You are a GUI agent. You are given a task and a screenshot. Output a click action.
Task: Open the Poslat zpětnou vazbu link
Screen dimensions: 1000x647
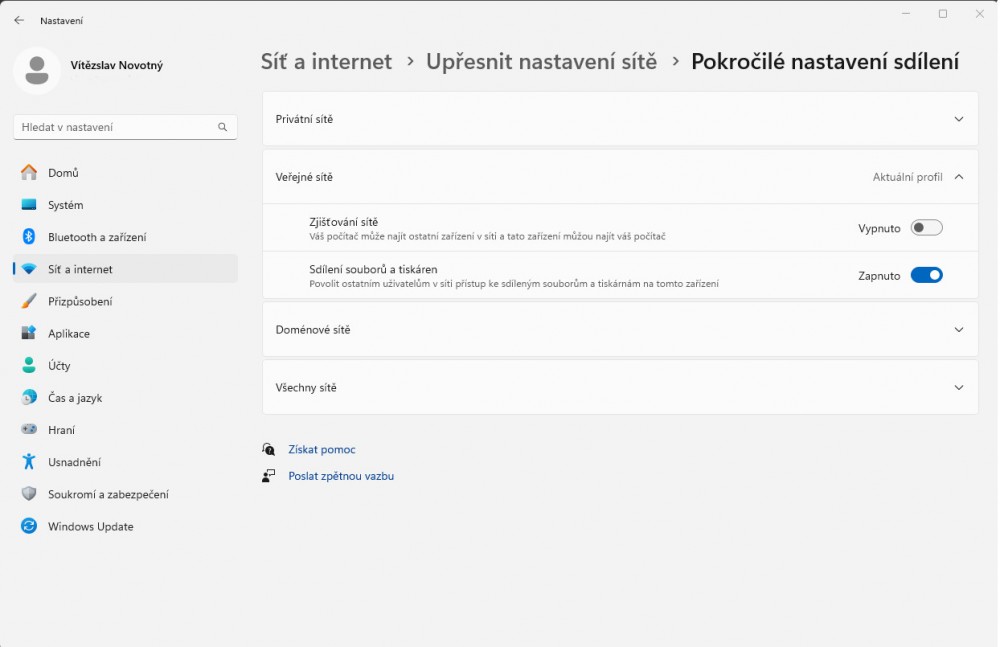[340, 476]
